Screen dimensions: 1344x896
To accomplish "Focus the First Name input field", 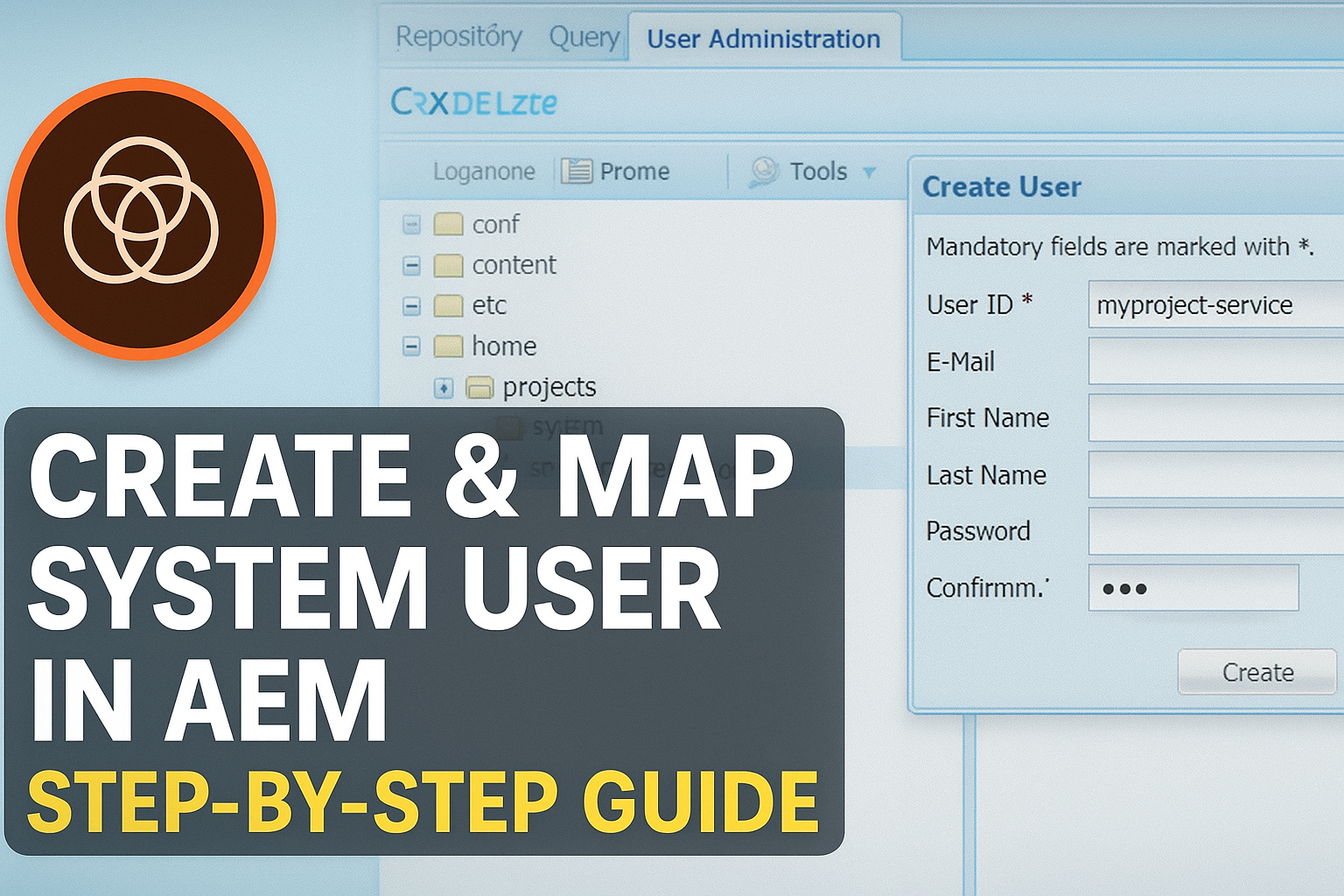I will pos(1216,417).
